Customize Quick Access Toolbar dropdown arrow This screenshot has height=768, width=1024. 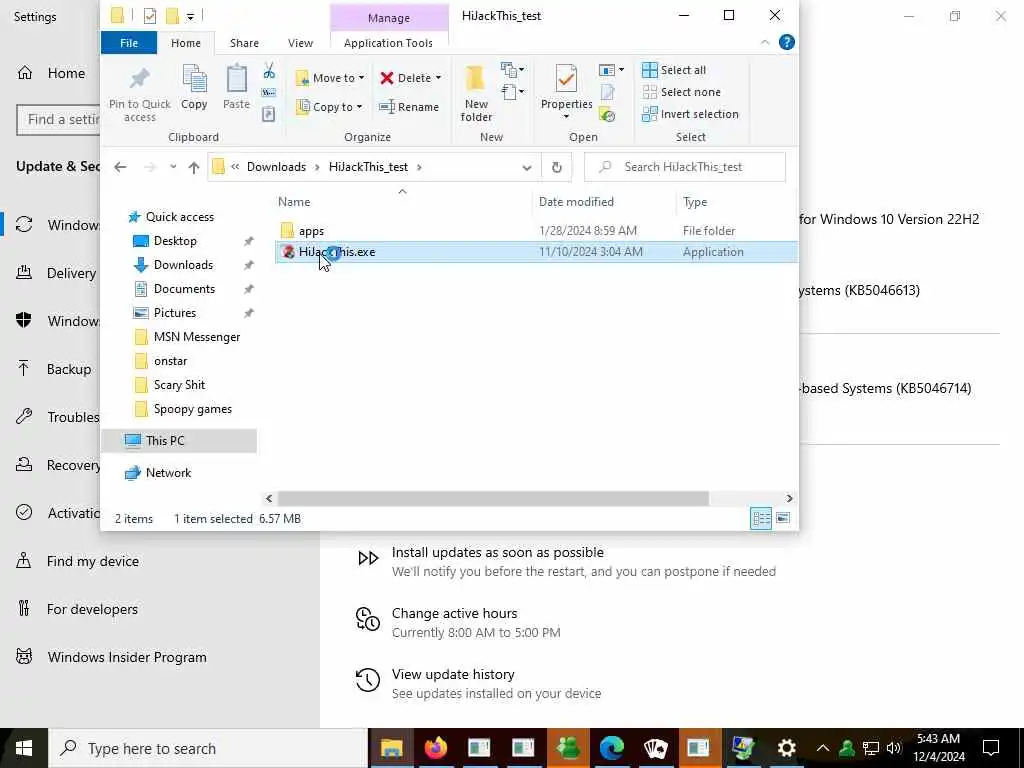click(190, 16)
